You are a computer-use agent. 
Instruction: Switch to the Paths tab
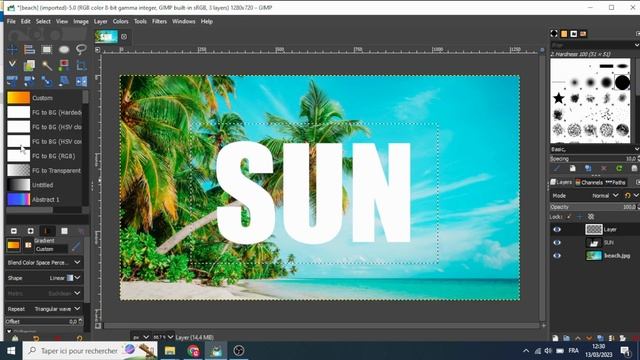(615, 182)
